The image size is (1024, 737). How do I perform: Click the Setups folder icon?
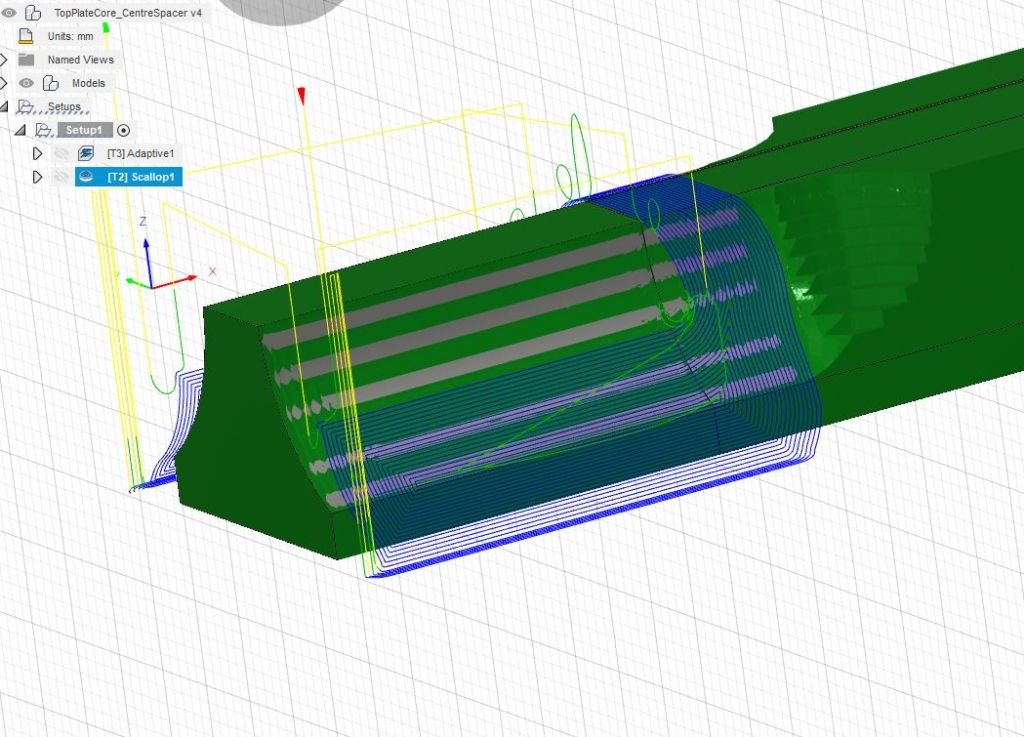(x=26, y=106)
